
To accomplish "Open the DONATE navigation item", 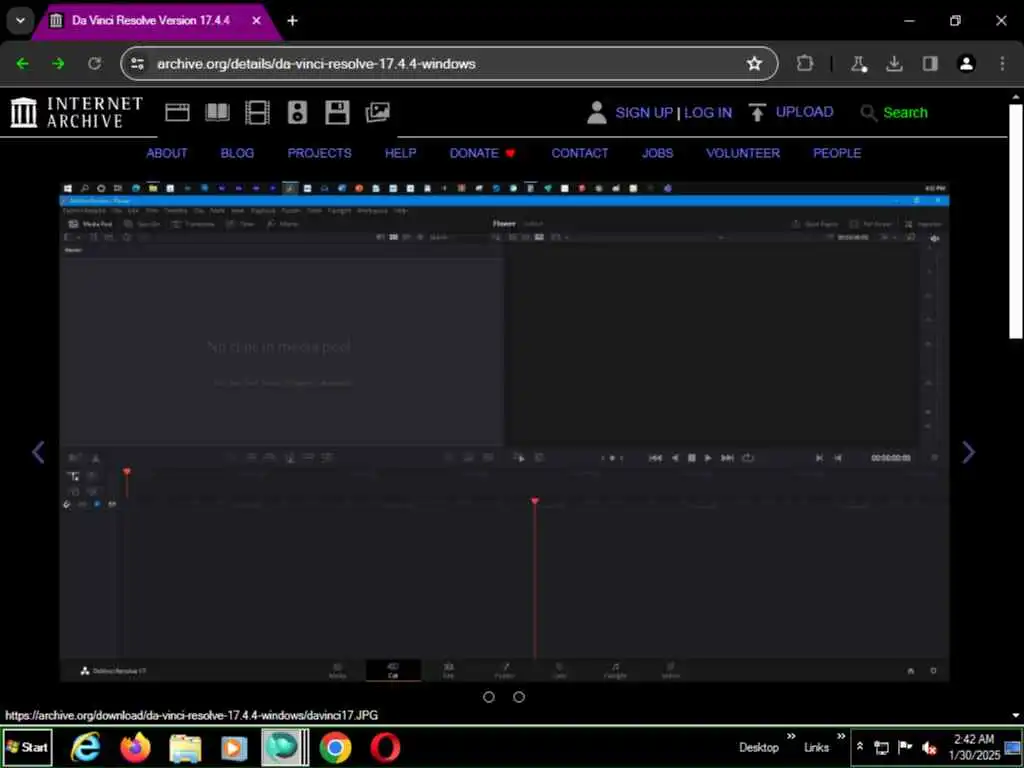I will pyautogui.click(x=482, y=153).
